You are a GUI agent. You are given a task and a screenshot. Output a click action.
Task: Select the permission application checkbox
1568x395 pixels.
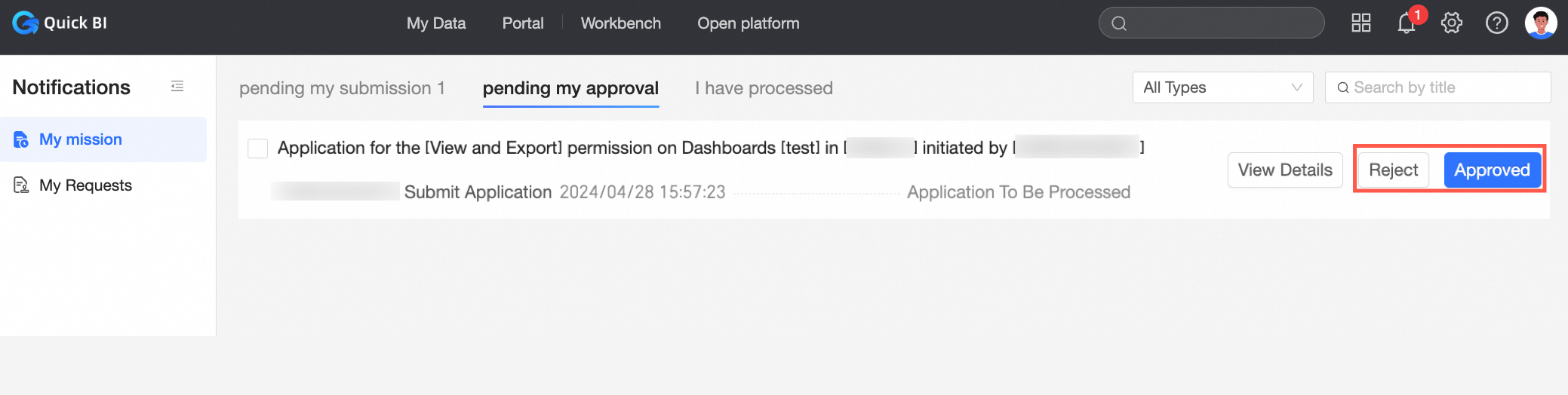point(258,149)
